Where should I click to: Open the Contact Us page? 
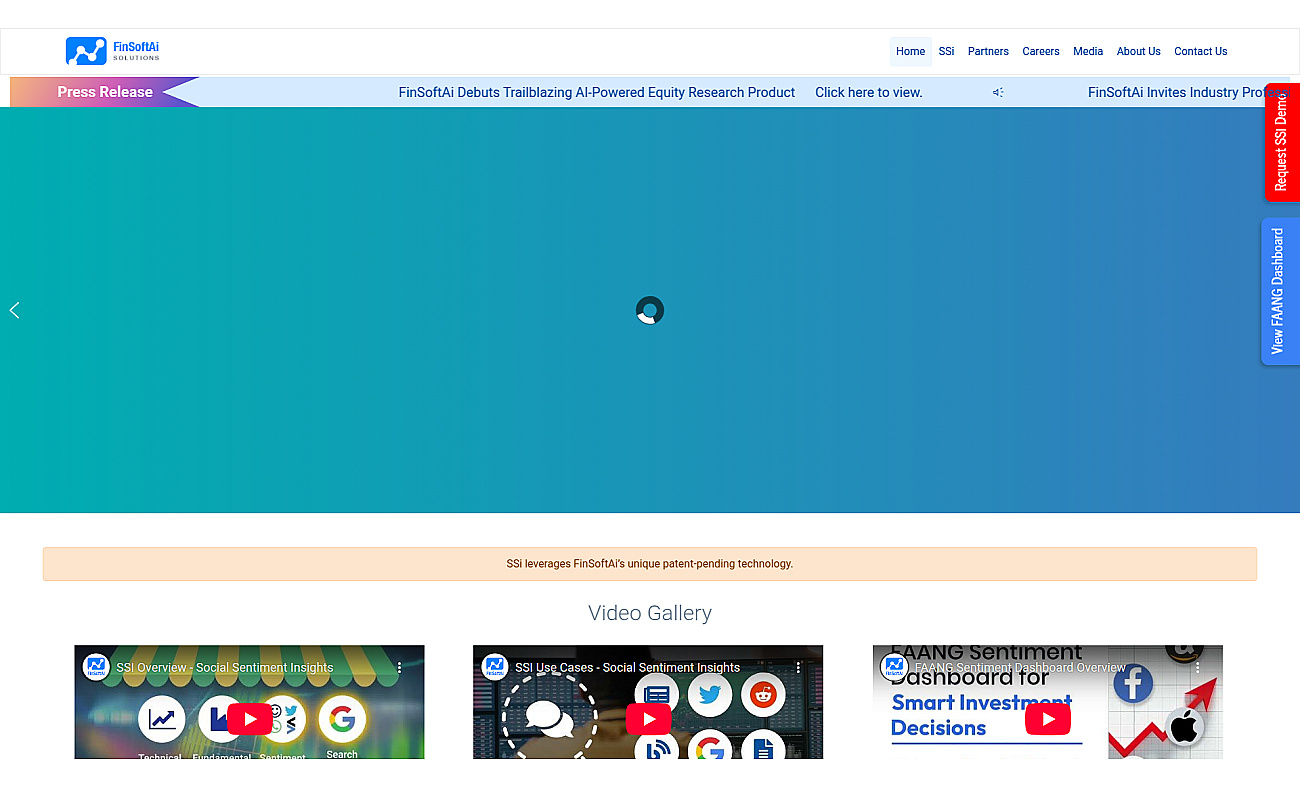coord(1200,52)
